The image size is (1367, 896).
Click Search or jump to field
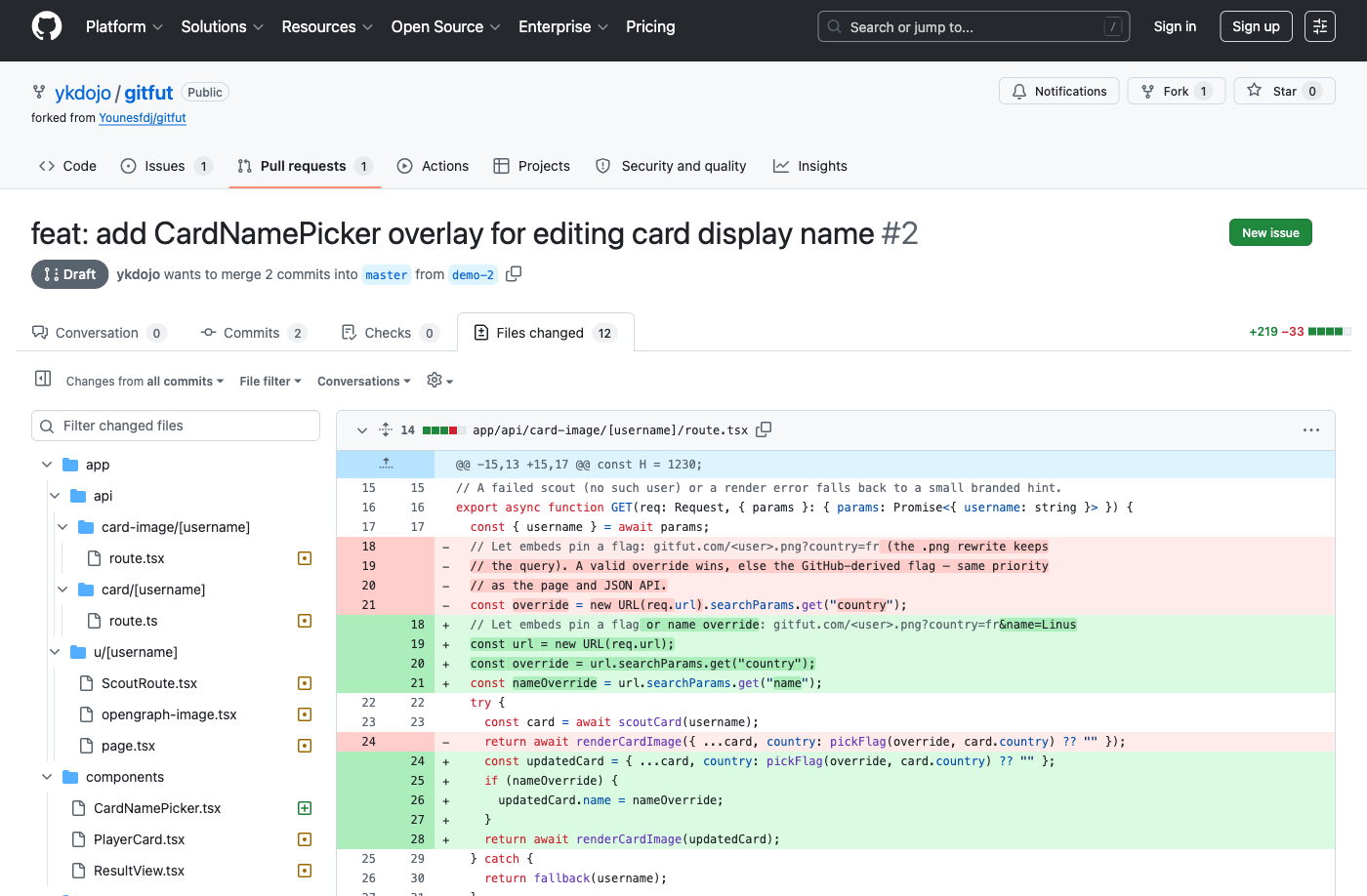point(973,26)
